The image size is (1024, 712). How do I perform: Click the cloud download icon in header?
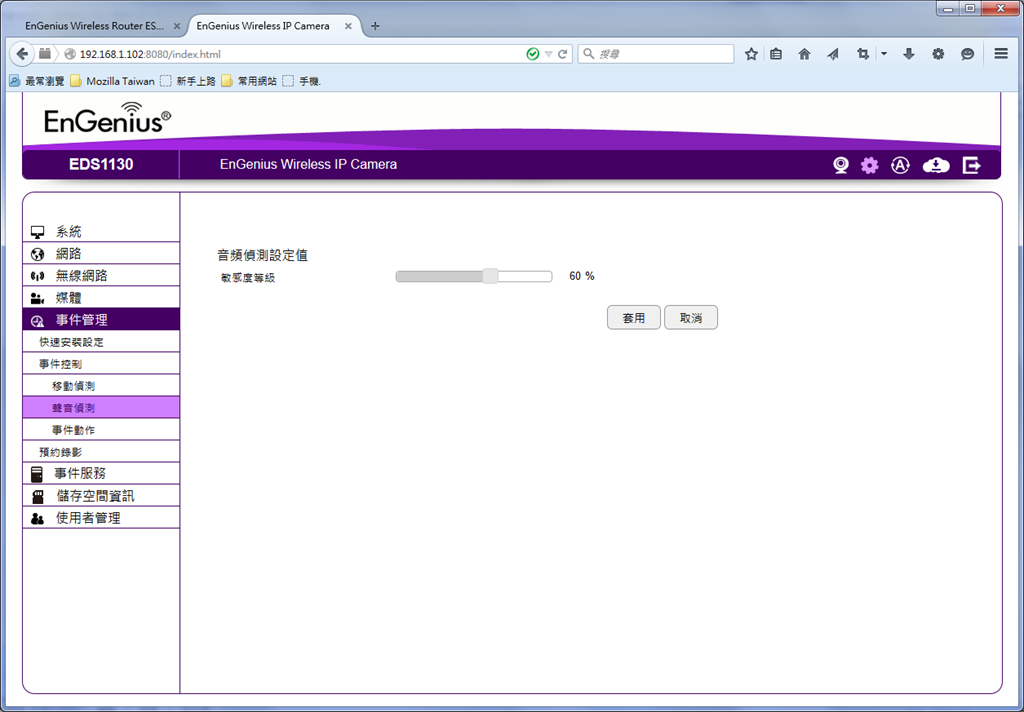[936, 165]
